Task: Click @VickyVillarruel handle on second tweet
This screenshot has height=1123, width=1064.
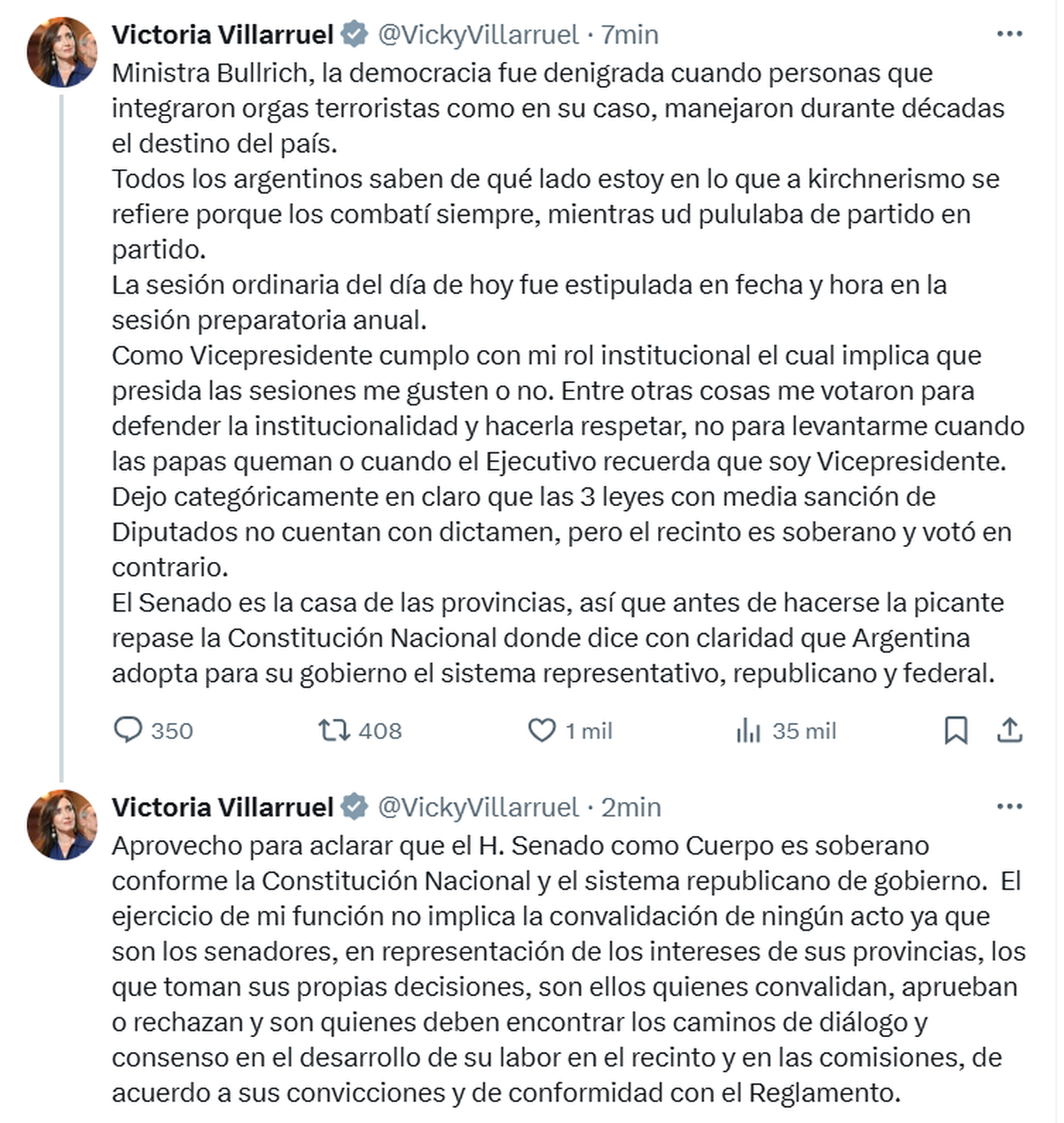Action: pyautogui.click(x=478, y=807)
